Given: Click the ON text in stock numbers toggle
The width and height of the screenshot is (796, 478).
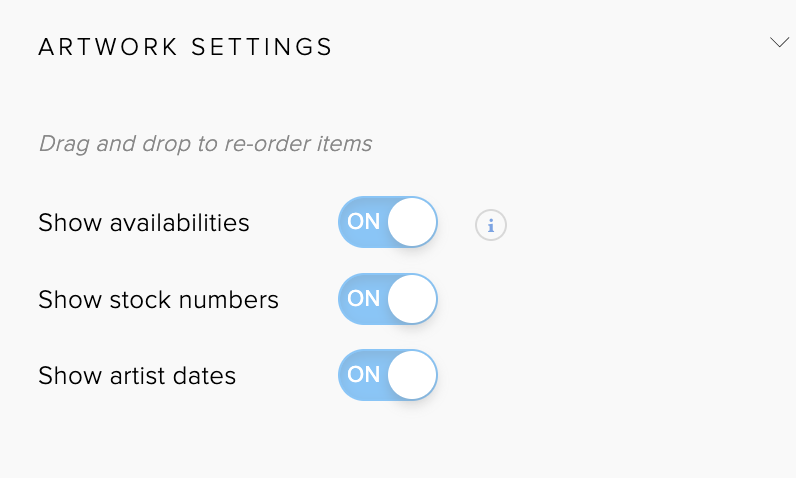Looking at the screenshot, I should pos(364,299).
